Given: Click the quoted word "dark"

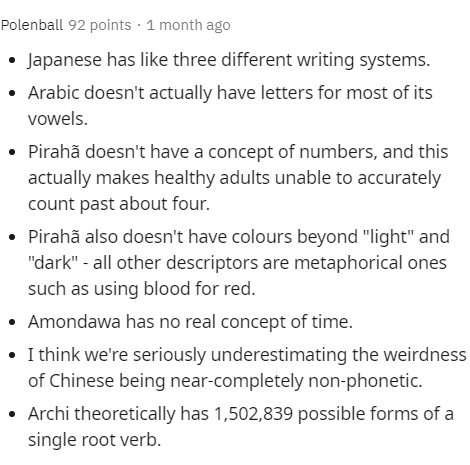Looking at the screenshot, I should [x=53, y=262].
